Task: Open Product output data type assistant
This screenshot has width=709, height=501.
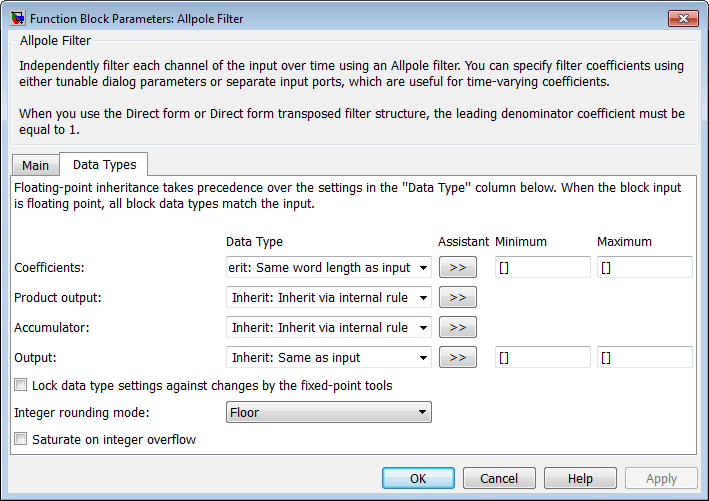Action: point(457,297)
